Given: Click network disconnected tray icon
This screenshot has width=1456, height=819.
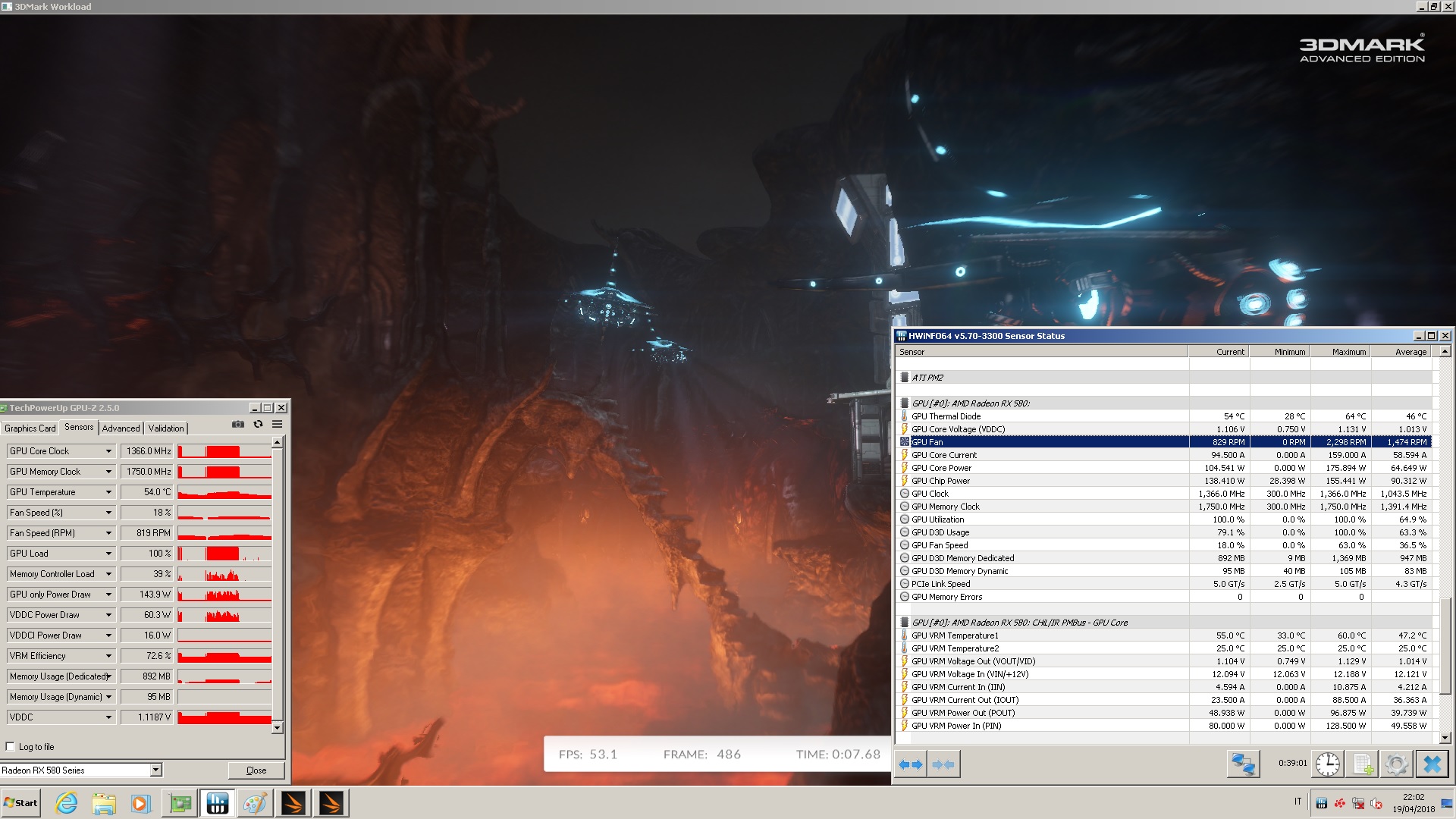Looking at the screenshot, I should (x=1358, y=804).
